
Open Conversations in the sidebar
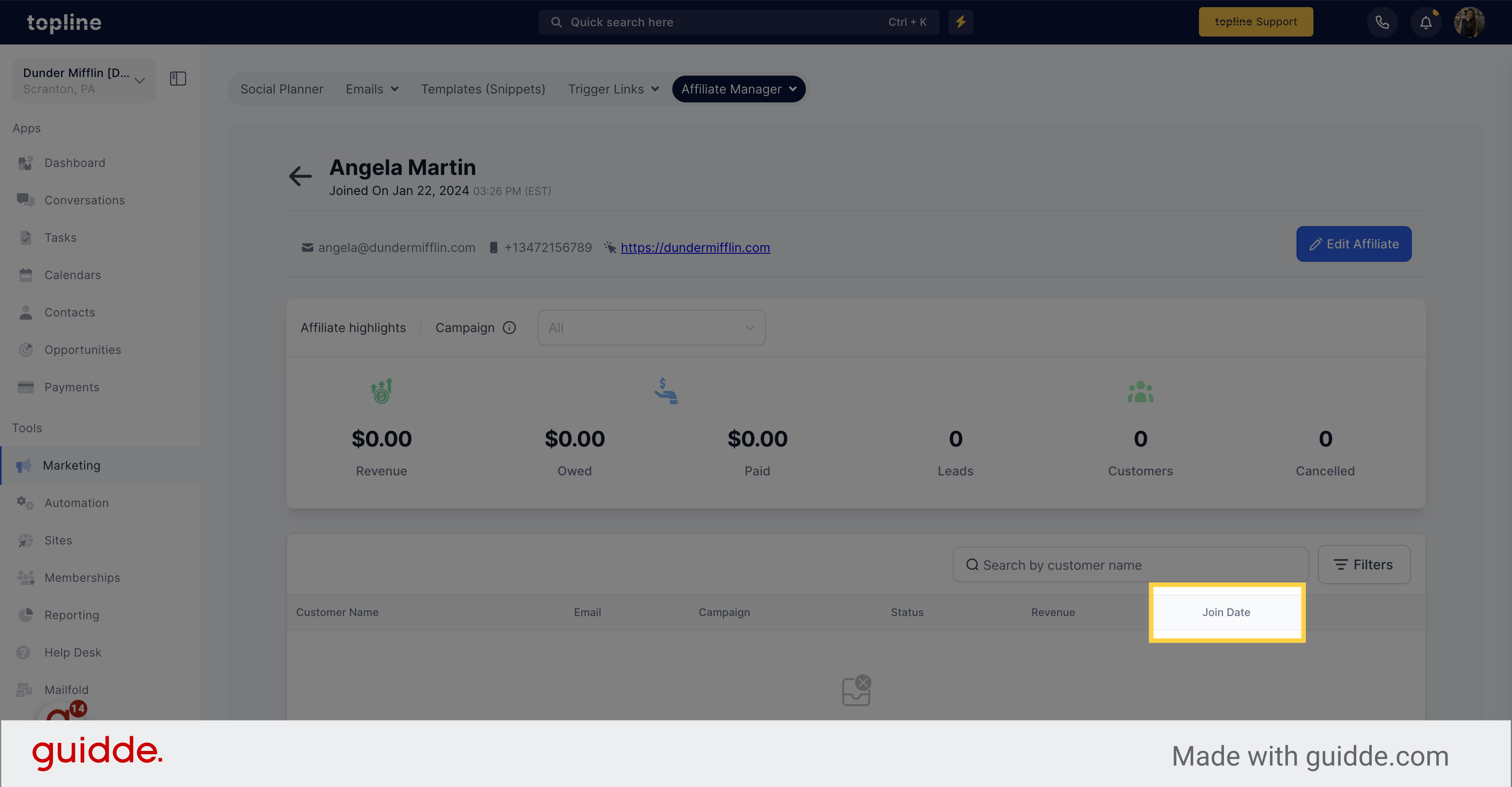click(x=85, y=200)
